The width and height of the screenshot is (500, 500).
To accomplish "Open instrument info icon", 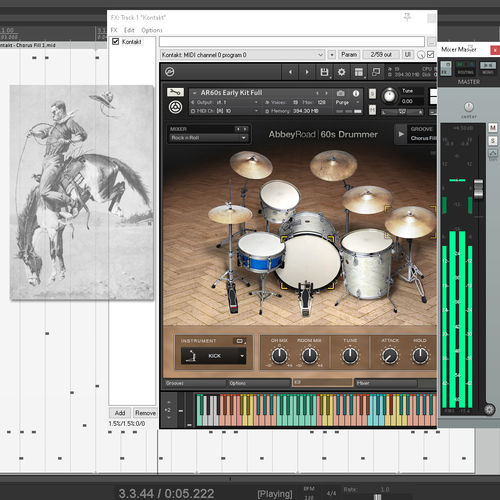I will 356,93.
